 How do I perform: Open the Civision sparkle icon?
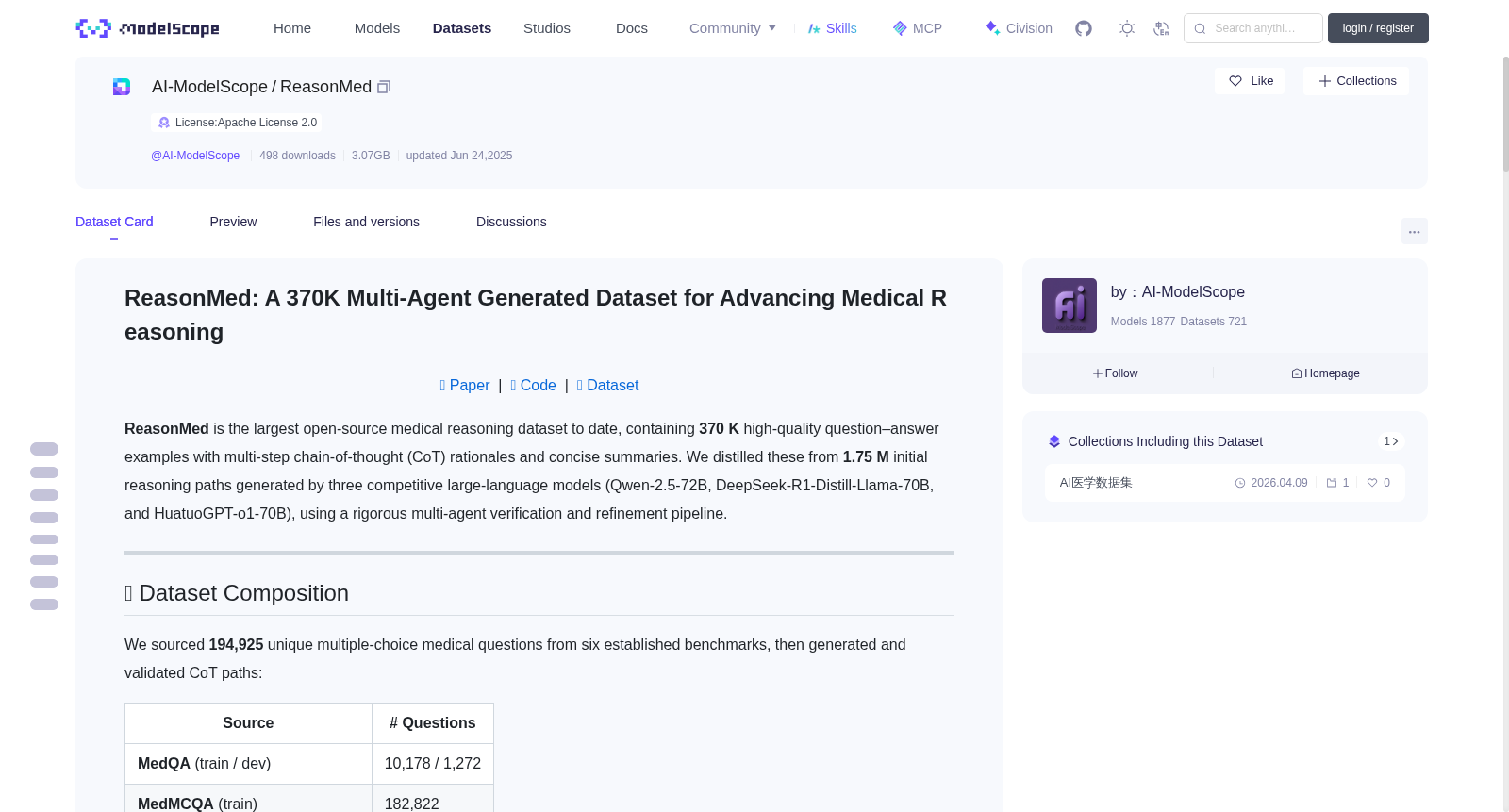[x=992, y=28]
